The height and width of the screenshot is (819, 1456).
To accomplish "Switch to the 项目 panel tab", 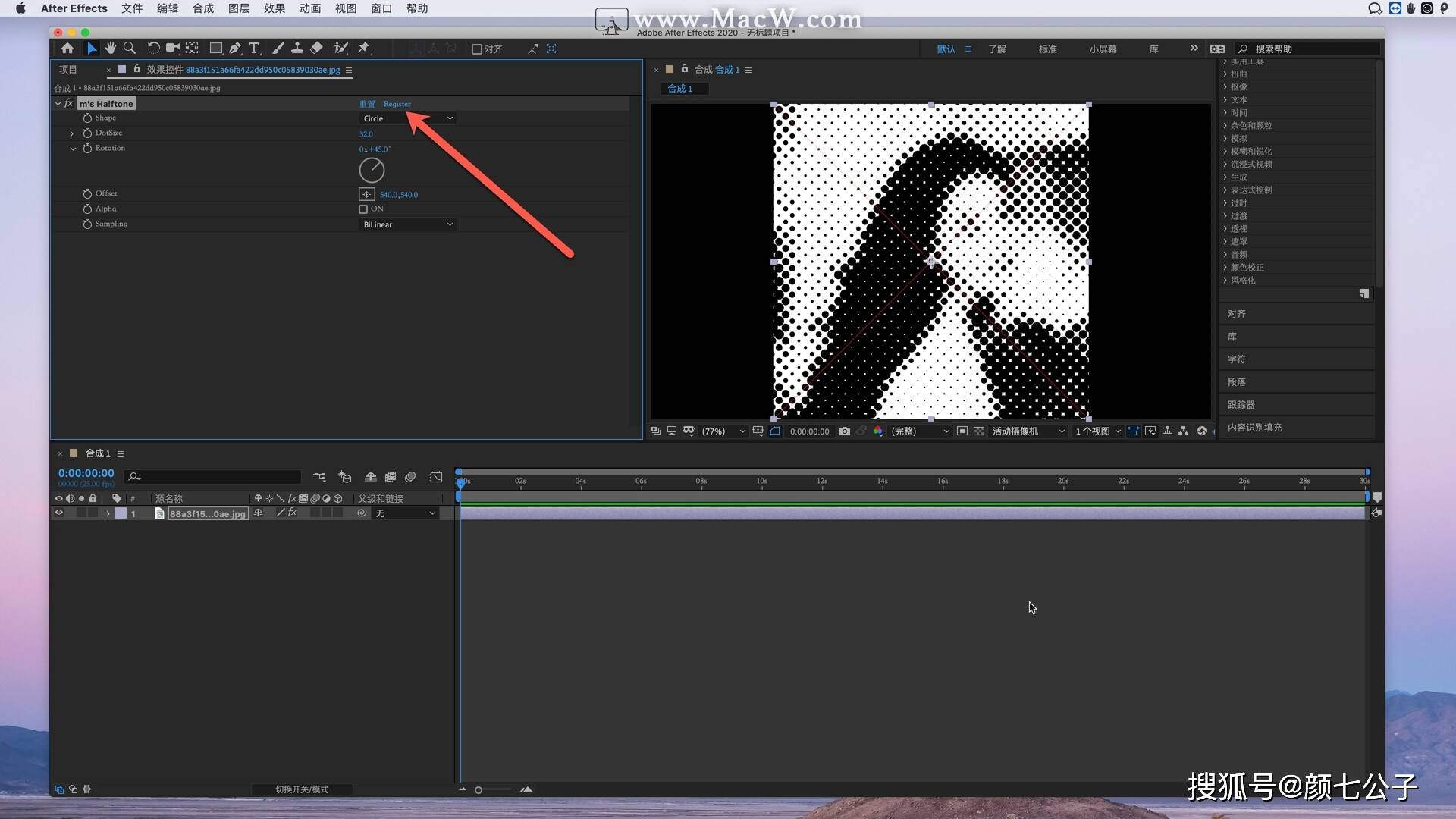I will [68, 69].
